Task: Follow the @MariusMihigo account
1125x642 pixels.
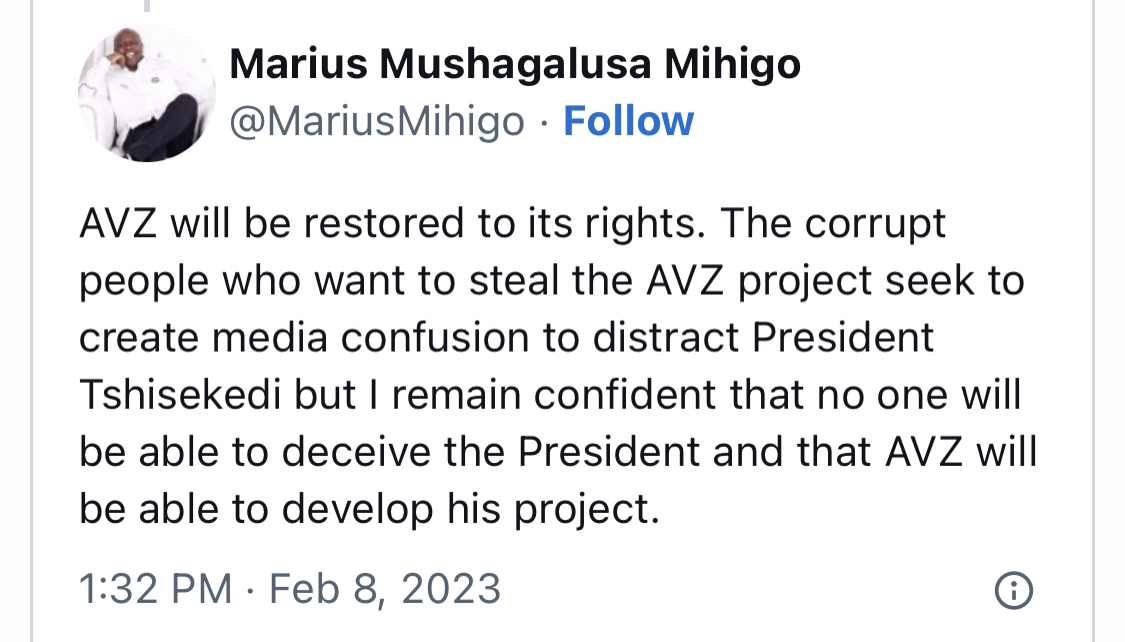Action: coord(629,121)
